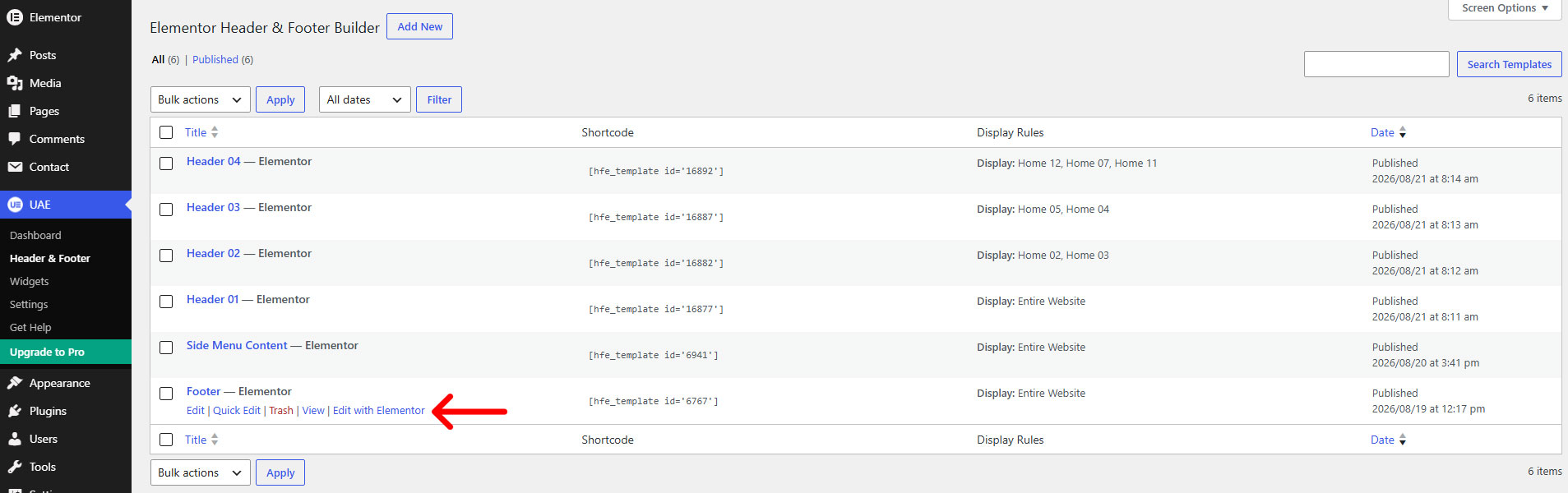
Task: Click View link under Footer
Action: coord(313,410)
